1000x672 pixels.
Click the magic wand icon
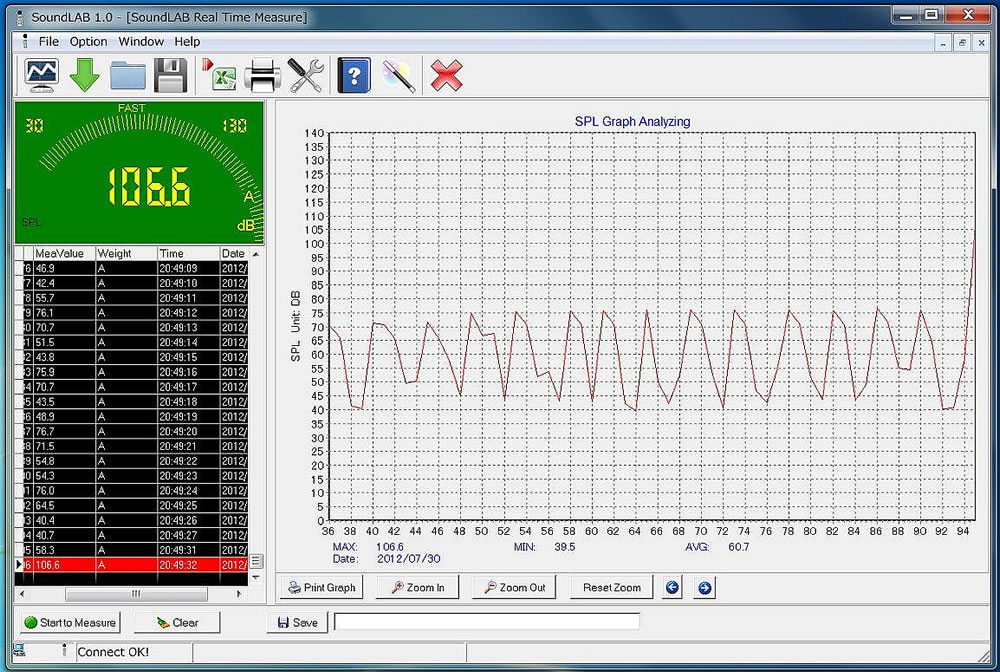398,76
